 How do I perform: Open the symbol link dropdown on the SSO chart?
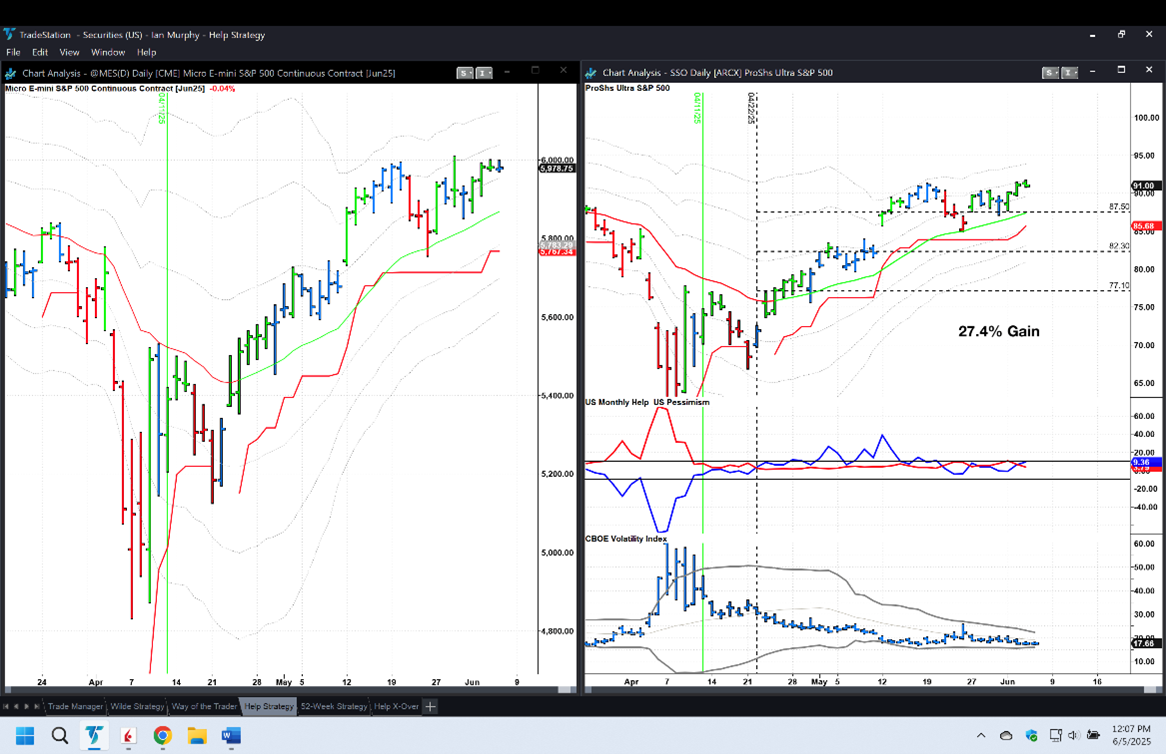pyautogui.click(x=1050, y=72)
